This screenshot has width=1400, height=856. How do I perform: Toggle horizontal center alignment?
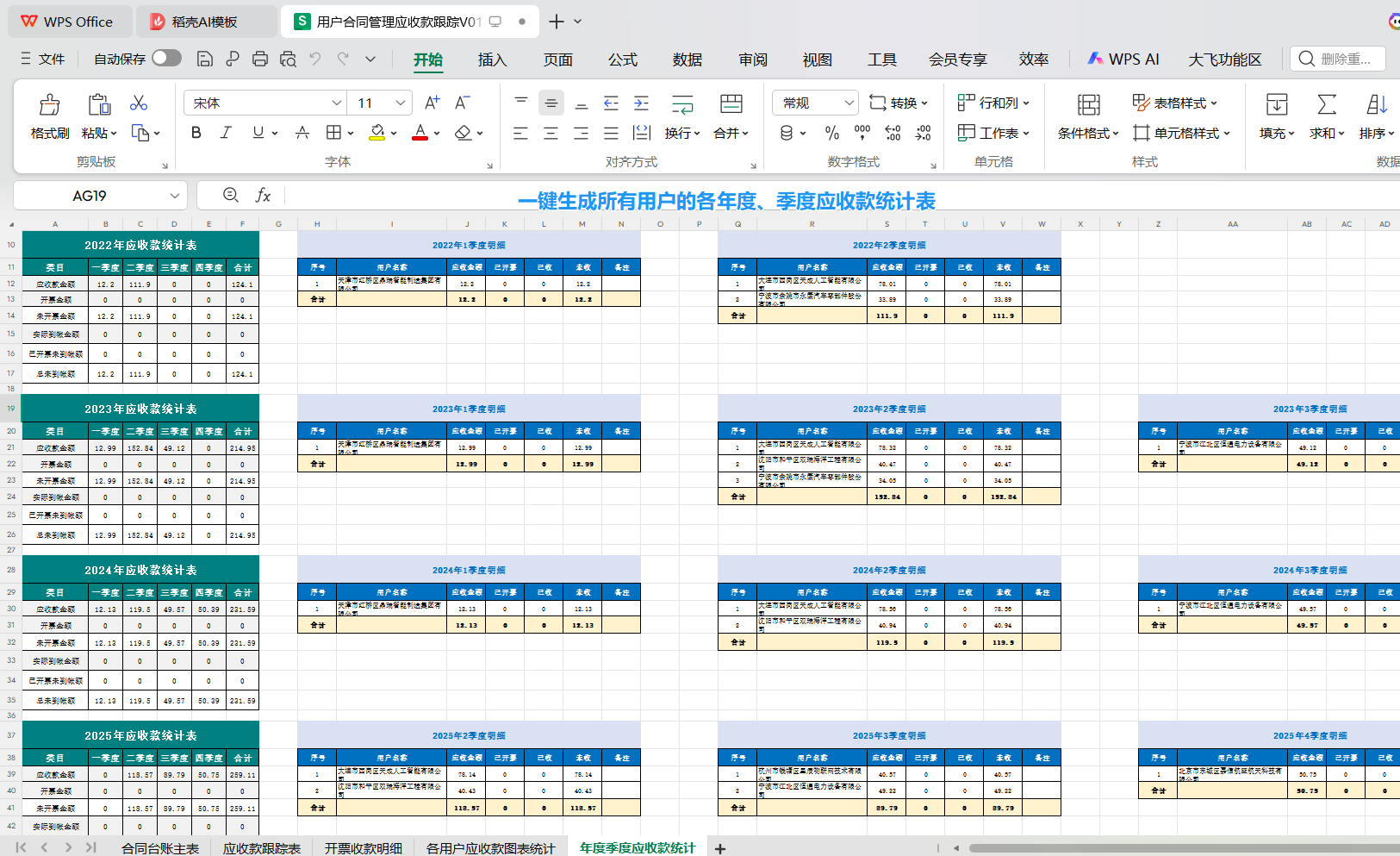click(551, 133)
